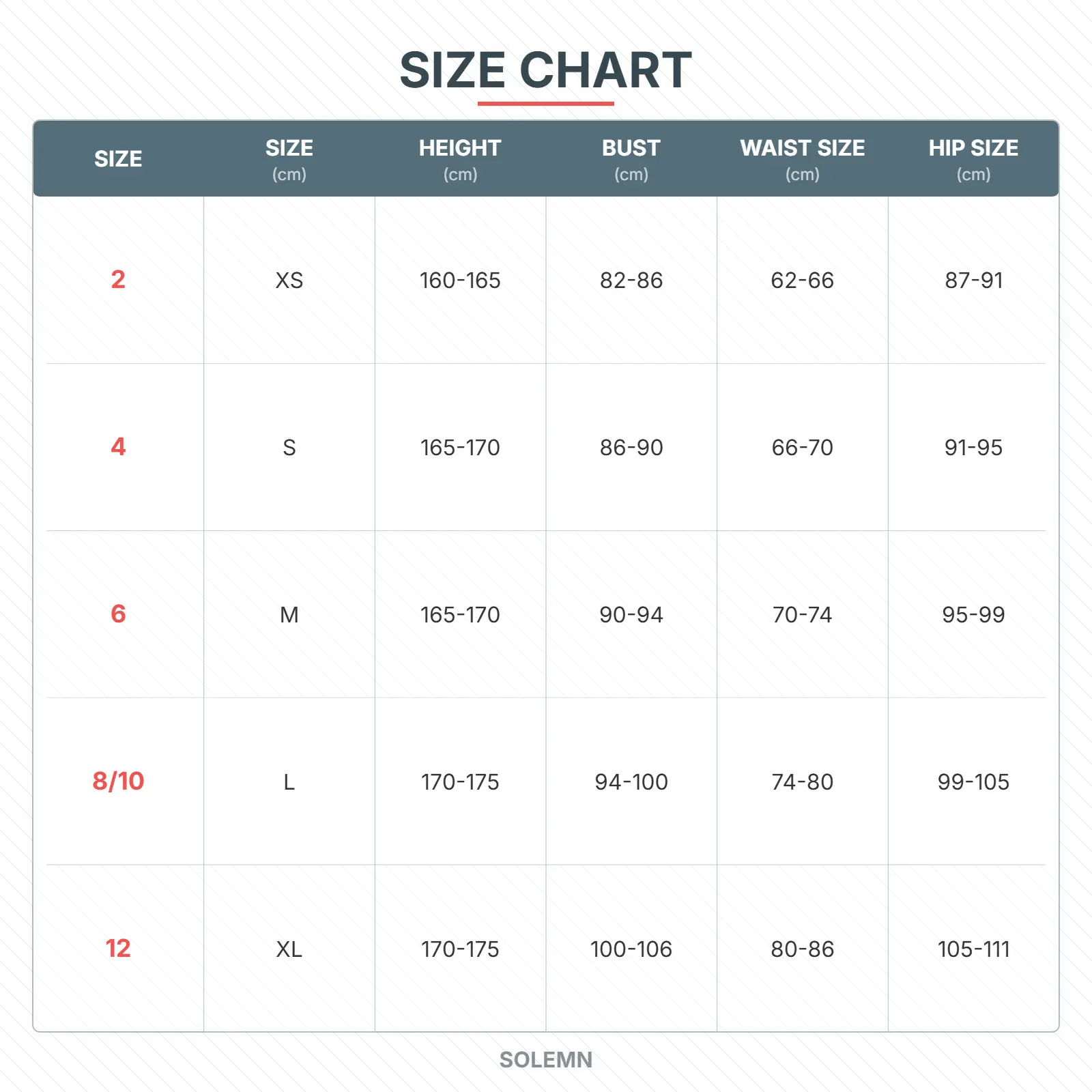Select the red 8/10 size cell
This screenshot has height=1092, width=1092.
pyautogui.click(x=118, y=781)
